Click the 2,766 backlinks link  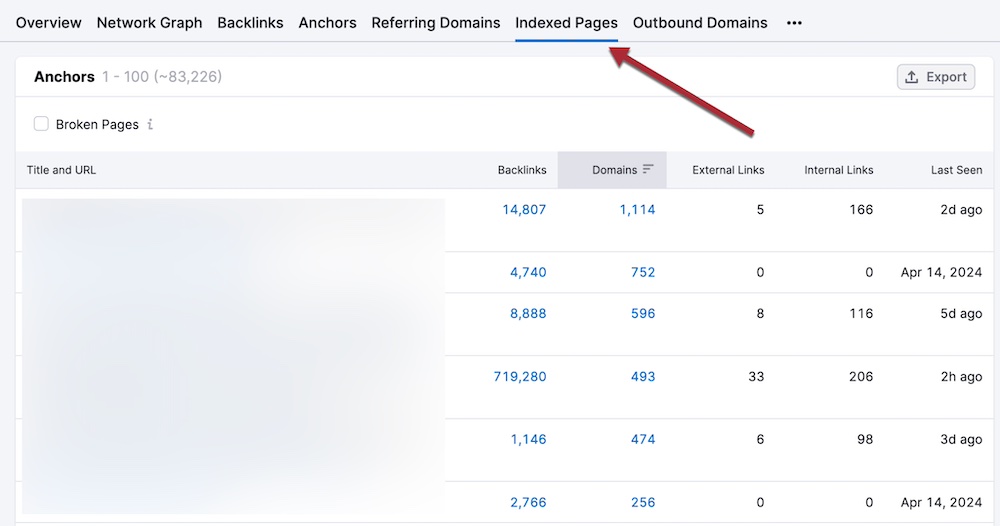click(x=528, y=502)
